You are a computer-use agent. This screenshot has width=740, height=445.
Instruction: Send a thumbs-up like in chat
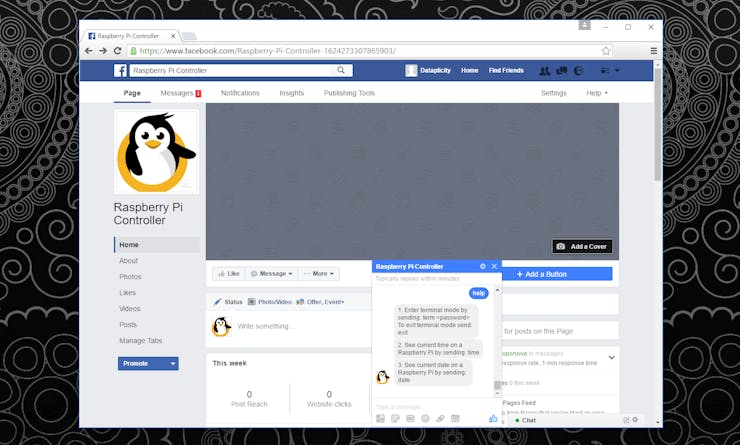click(493, 418)
